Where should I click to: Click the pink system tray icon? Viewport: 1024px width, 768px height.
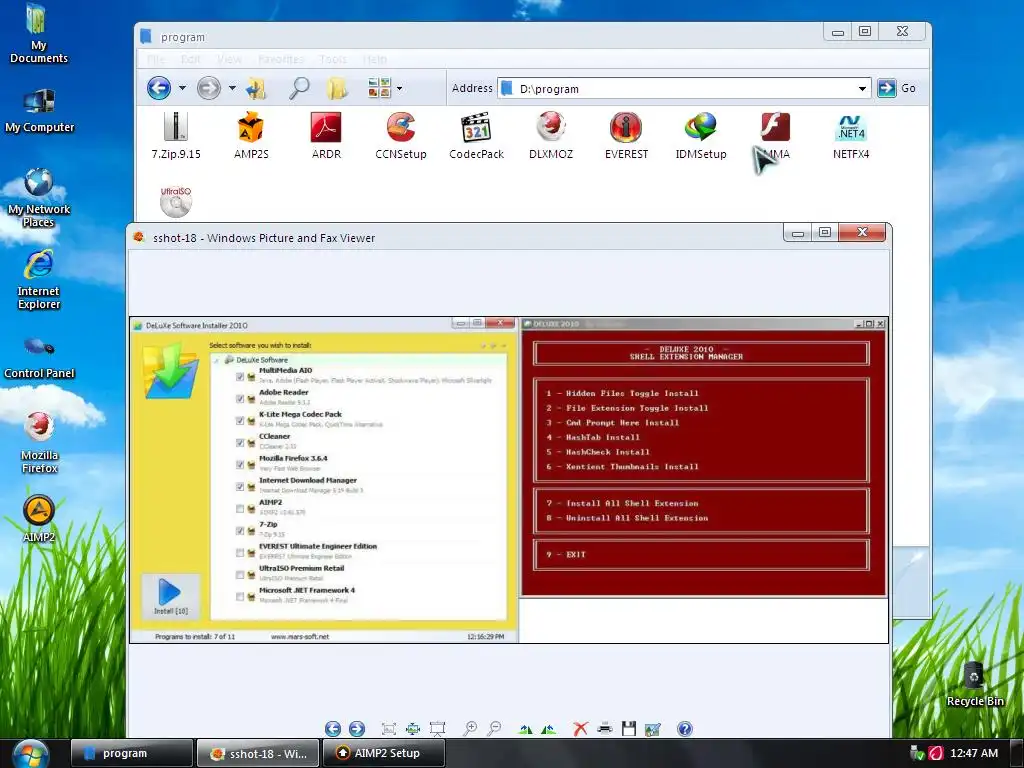pos(936,754)
